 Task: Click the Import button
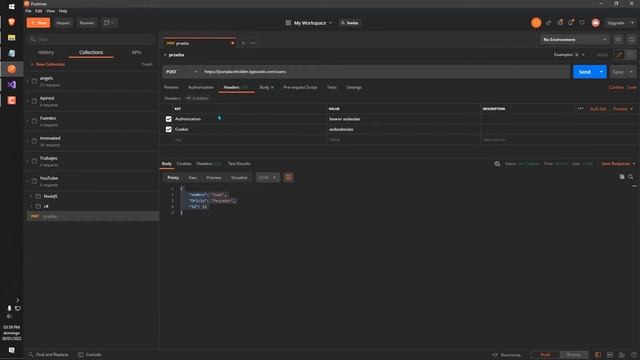tap(63, 23)
